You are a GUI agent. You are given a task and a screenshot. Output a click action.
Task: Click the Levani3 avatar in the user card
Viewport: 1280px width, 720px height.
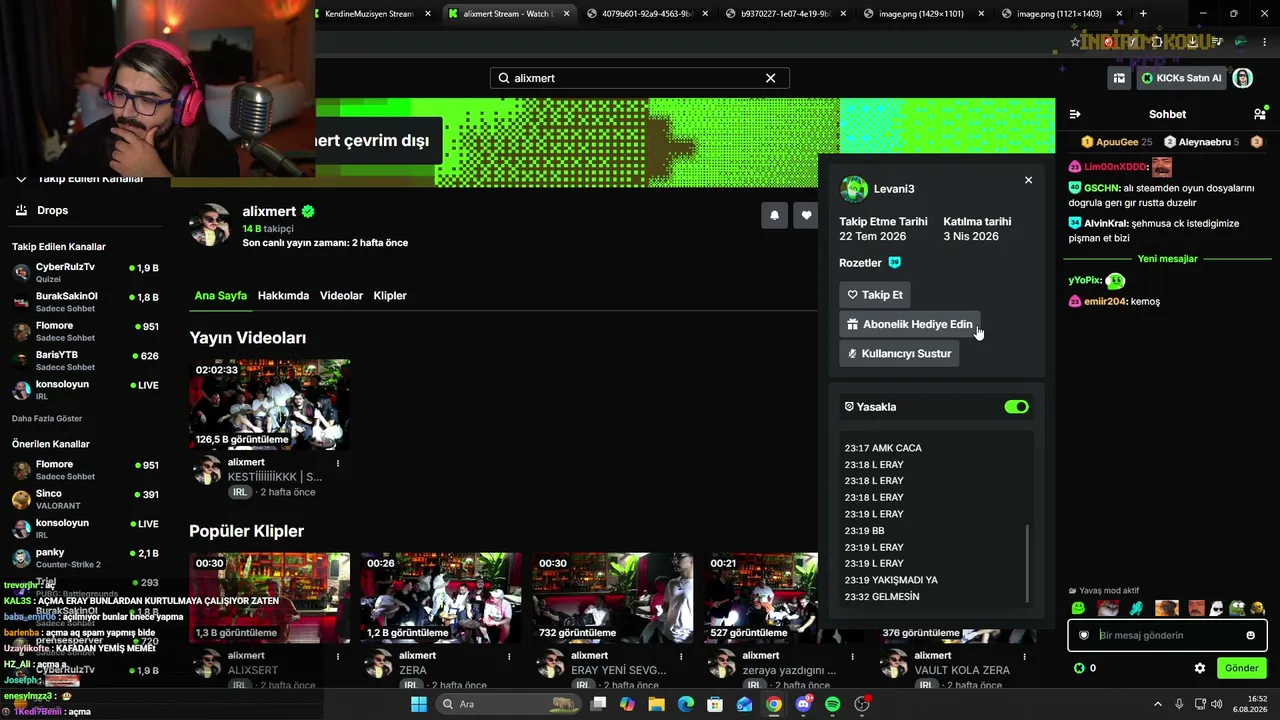854,189
